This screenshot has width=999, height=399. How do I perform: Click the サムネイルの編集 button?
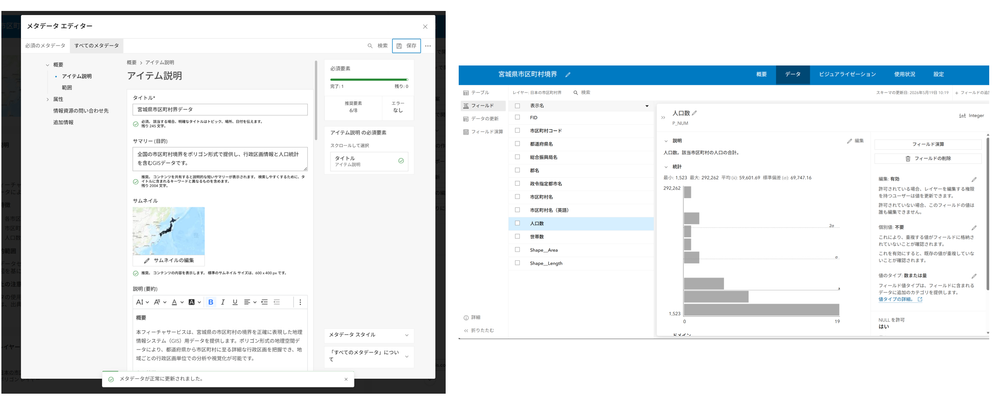(x=169, y=261)
